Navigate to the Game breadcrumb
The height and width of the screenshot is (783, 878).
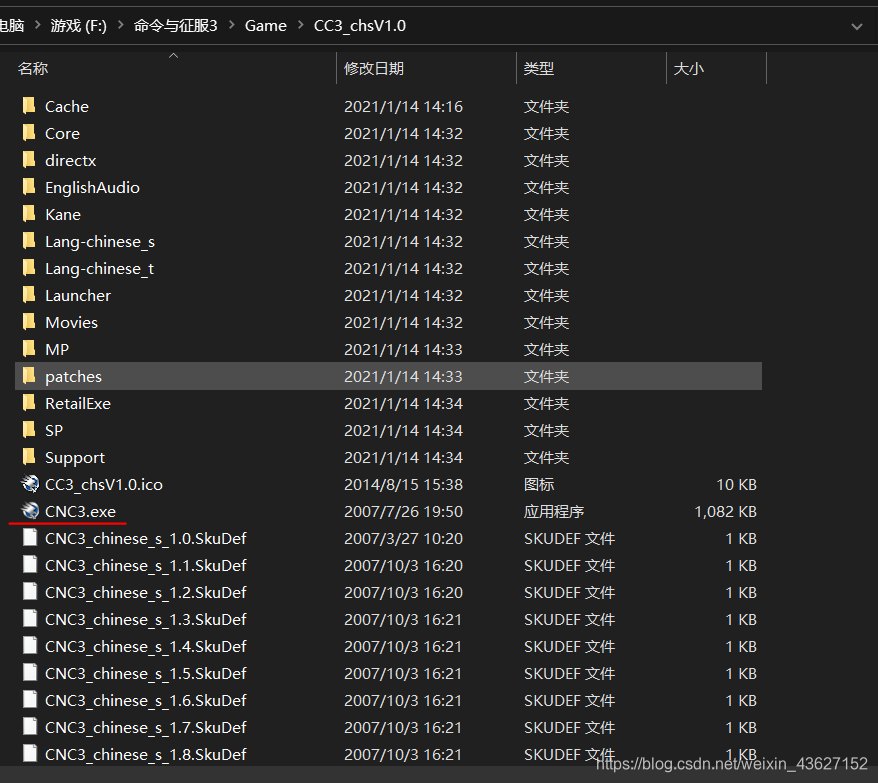coord(265,25)
